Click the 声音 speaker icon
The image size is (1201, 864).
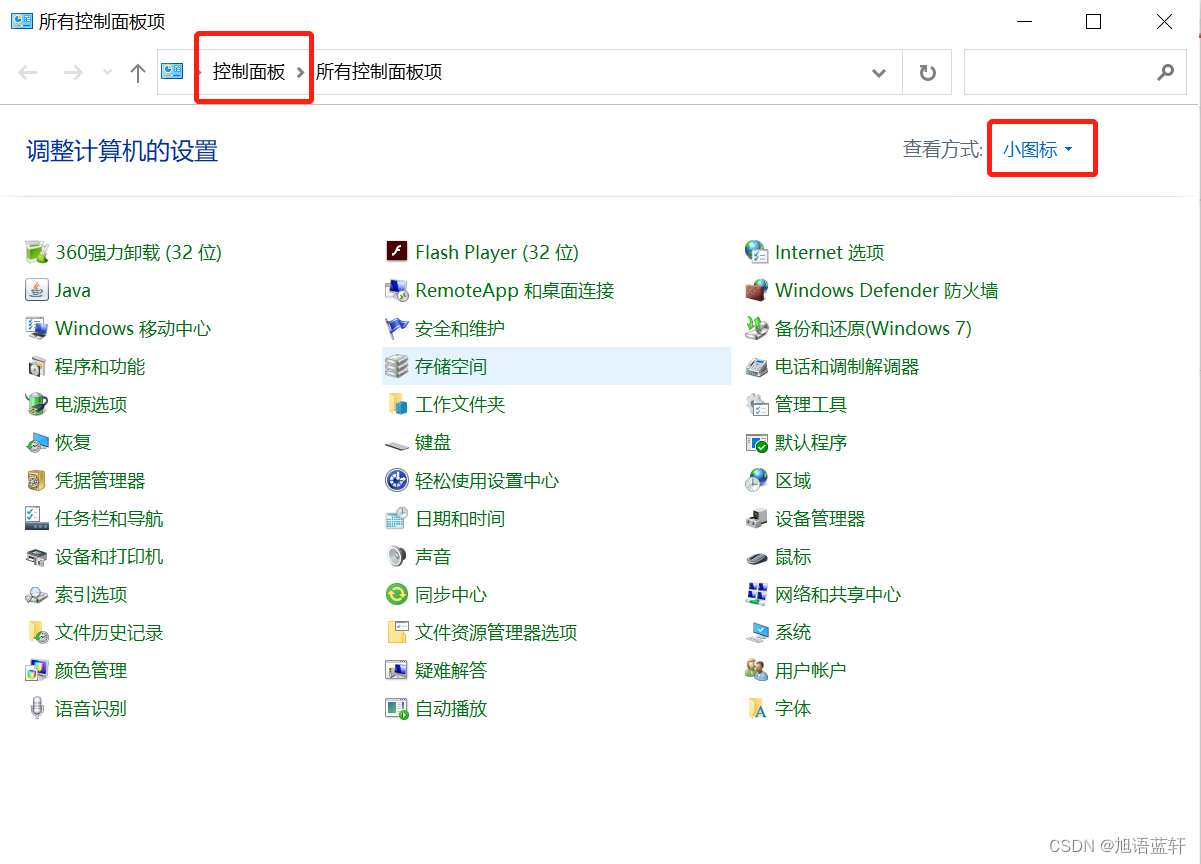[397, 556]
